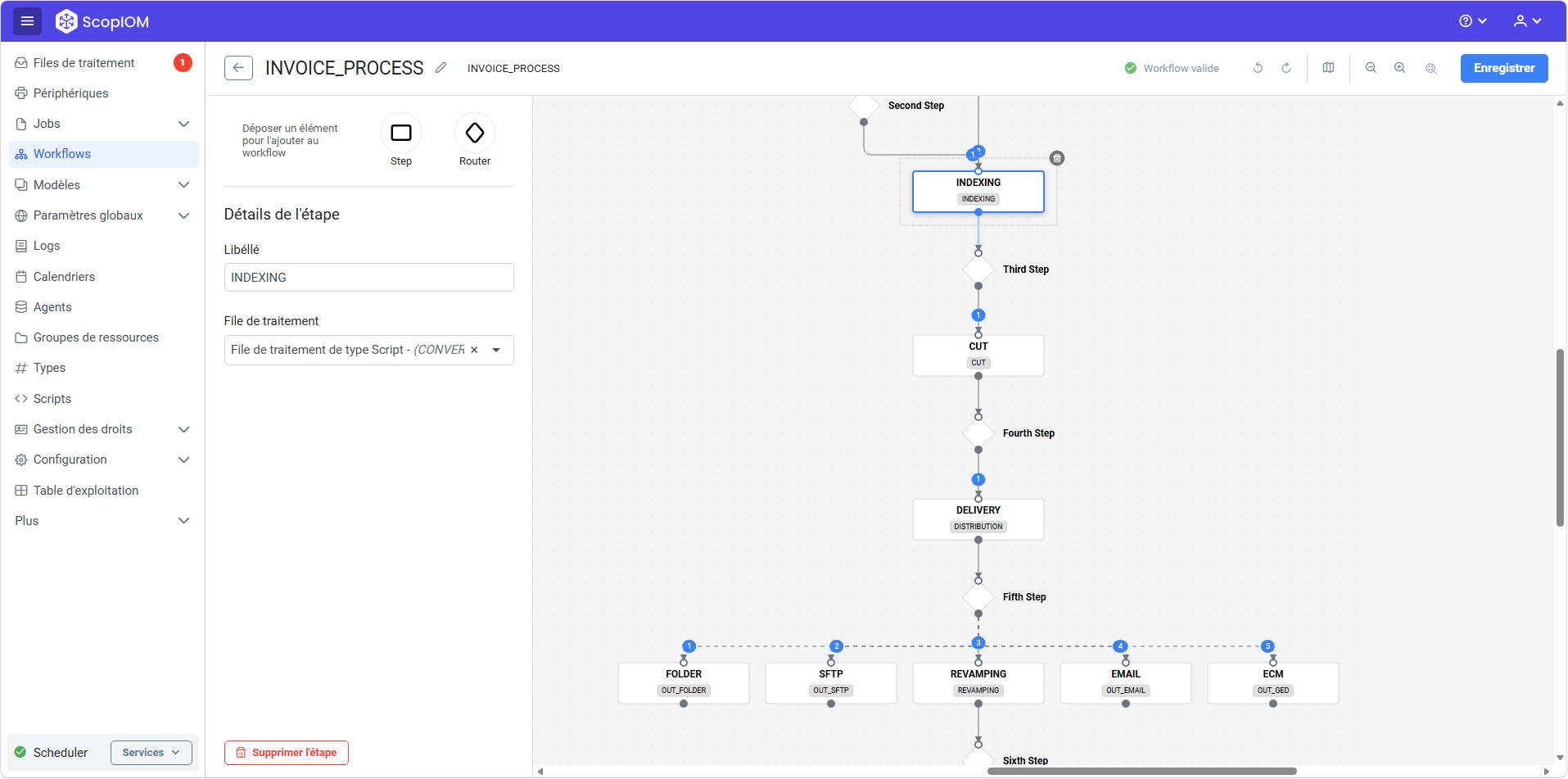The image size is (1568, 779).
Task: Edit the workflow name with the pencil icon
Action: 441,68
